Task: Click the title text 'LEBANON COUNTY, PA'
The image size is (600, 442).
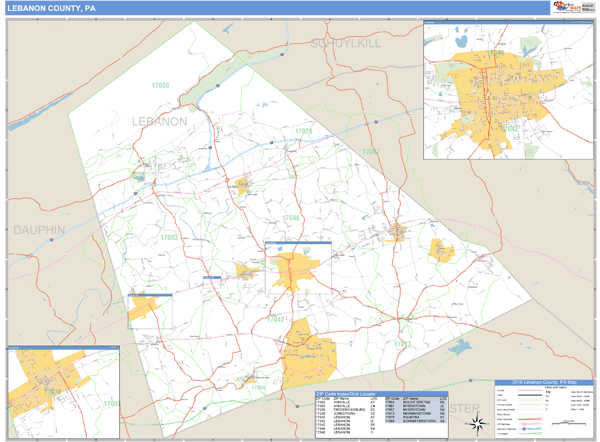Action: [x=51, y=8]
